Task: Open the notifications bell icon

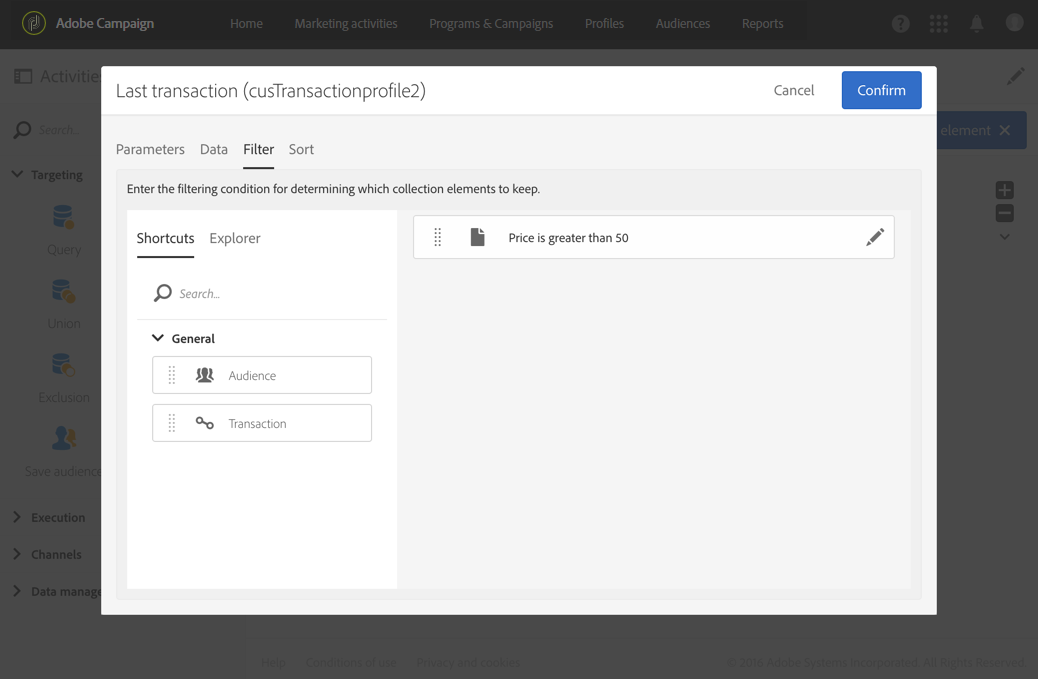Action: (x=976, y=23)
